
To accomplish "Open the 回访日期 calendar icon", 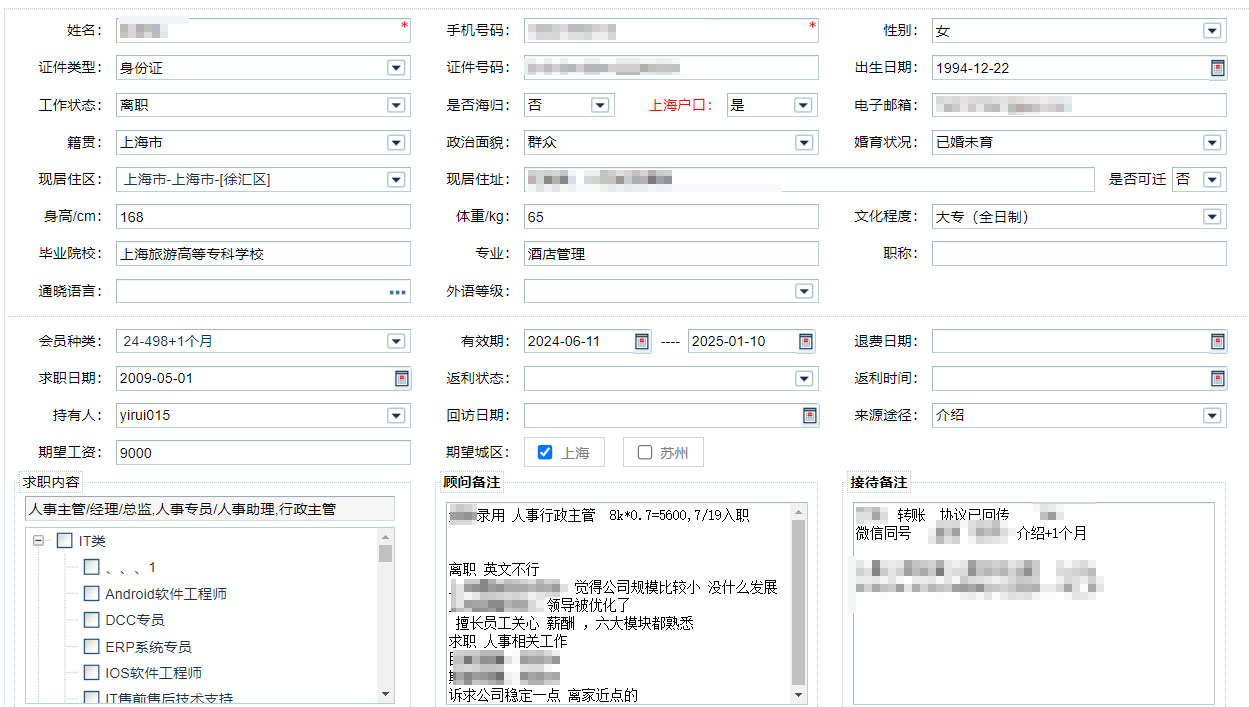I will 810,415.
